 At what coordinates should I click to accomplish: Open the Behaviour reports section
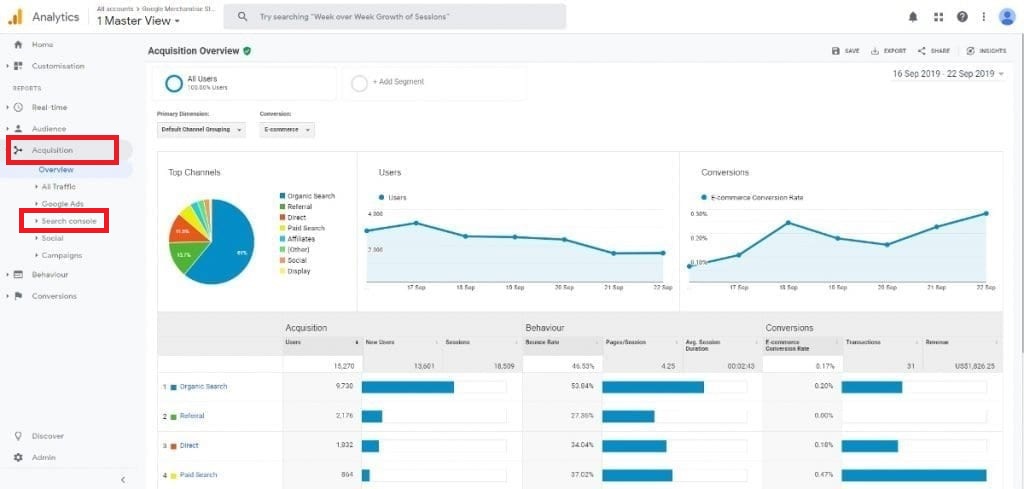click(50, 274)
